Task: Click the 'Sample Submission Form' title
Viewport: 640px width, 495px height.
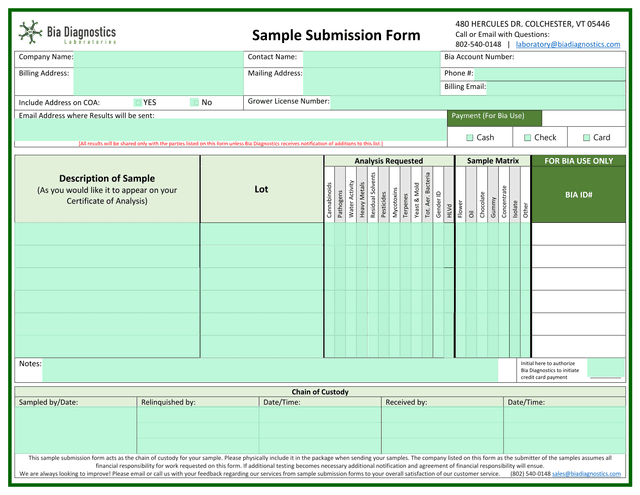Action: click(x=336, y=35)
